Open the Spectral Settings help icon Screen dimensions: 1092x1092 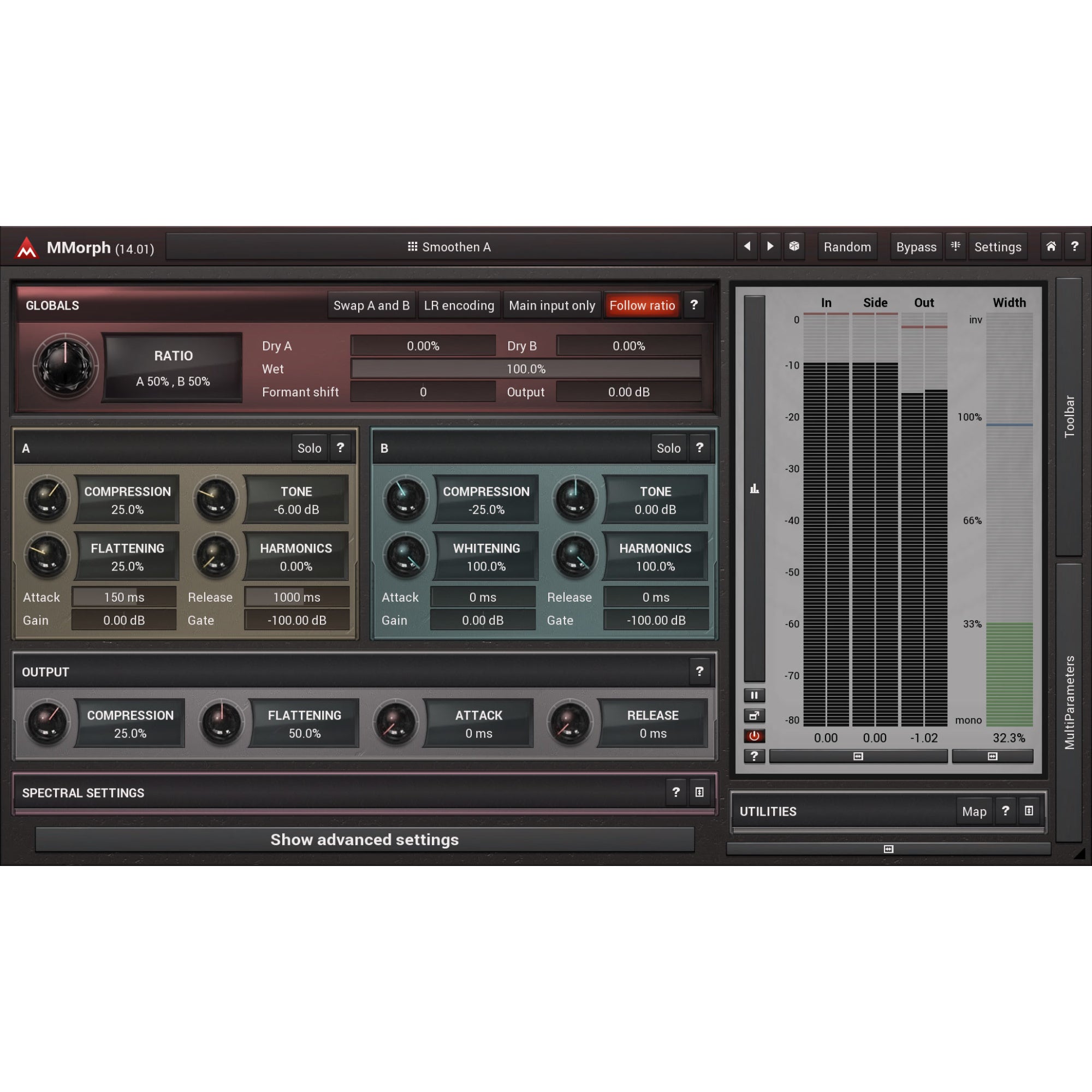pyautogui.click(x=676, y=792)
